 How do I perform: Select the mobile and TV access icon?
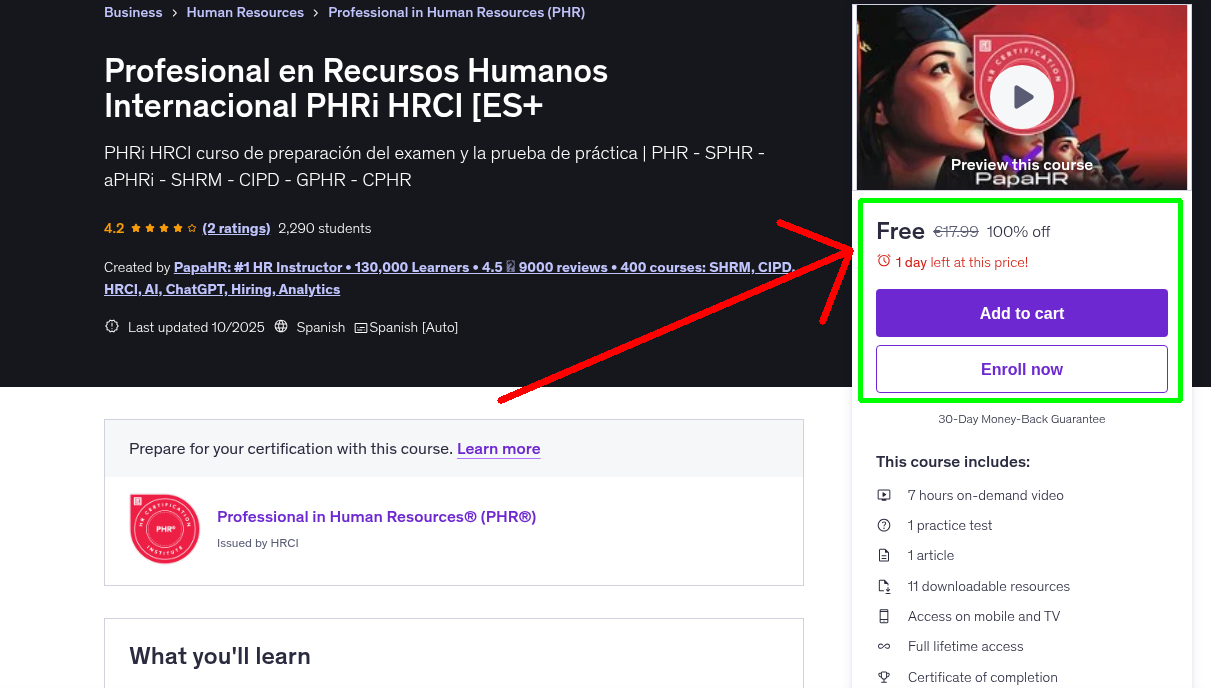pyautogui.click(x=884, y=616)
